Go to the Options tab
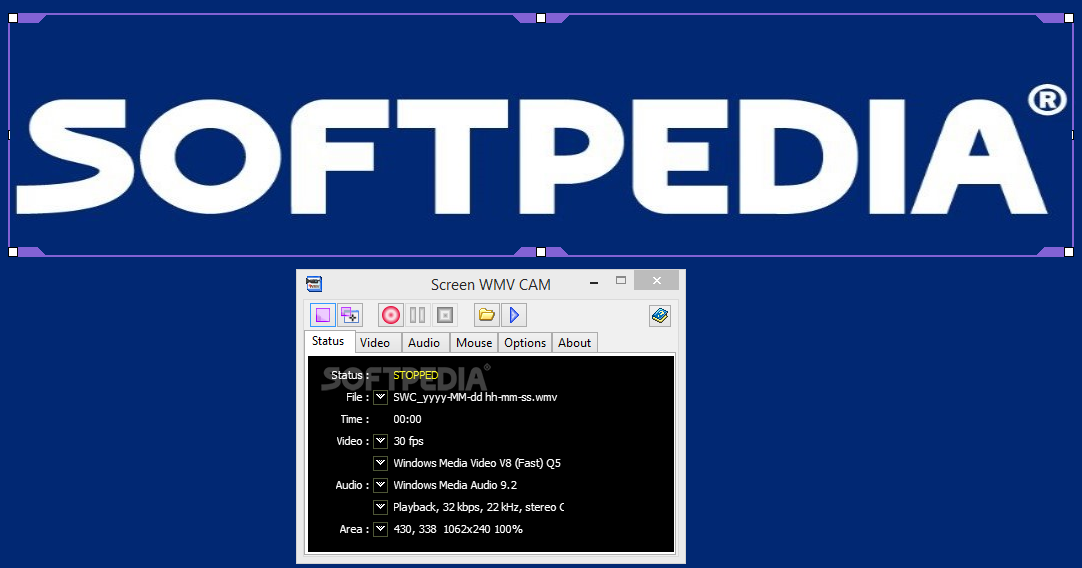The width and height of the screenshot is (1082, 568). click(x=525, y=343)
